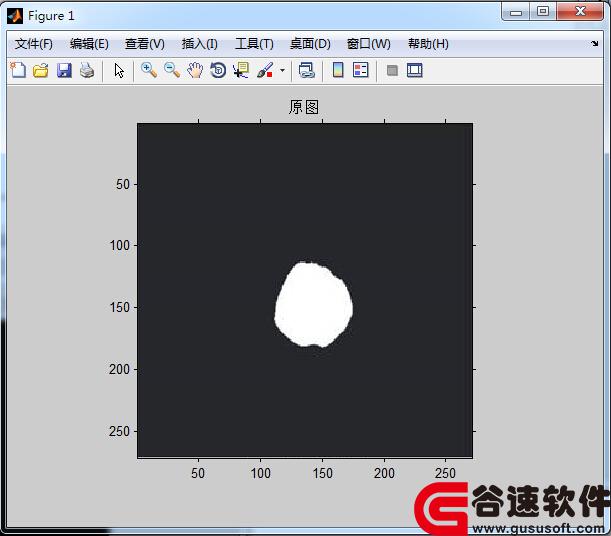The width and height of the screenshot is (611, 536).
Task: Open the 工具(T) menu
Action: (x=254, y=44)
